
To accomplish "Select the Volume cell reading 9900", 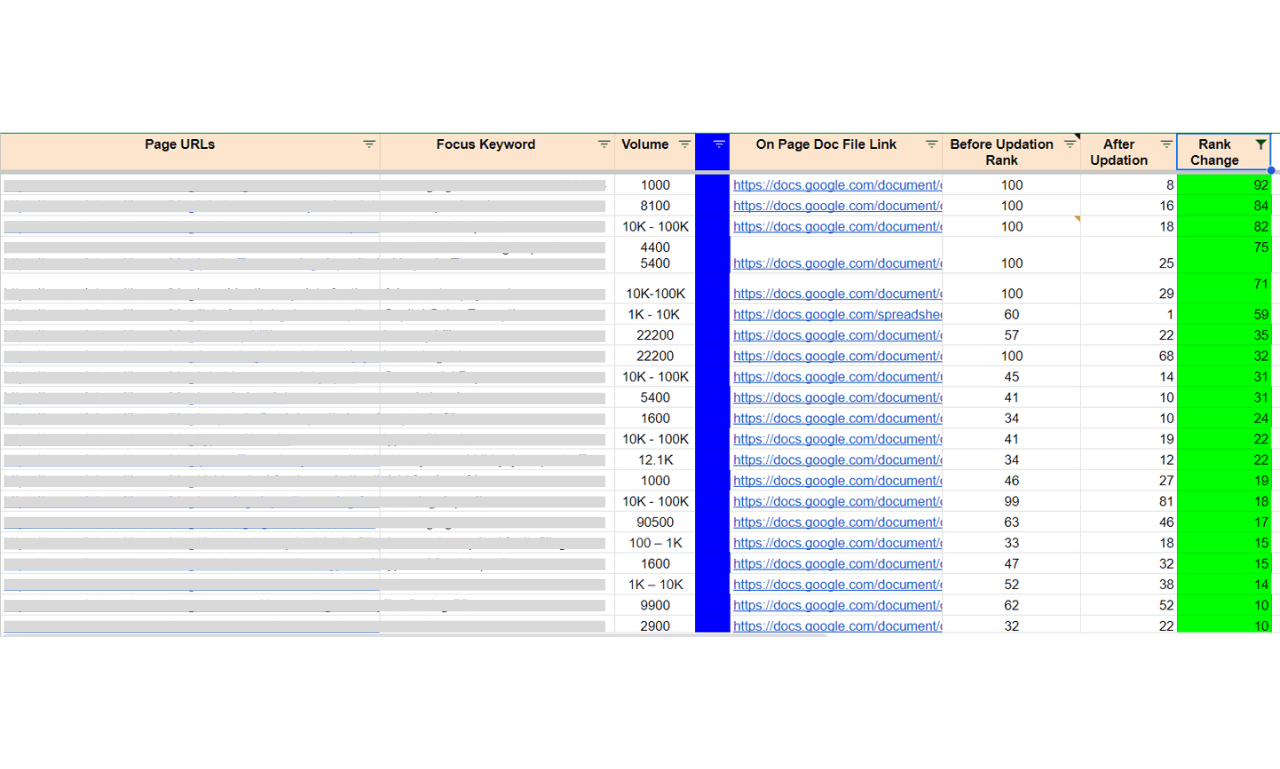I will coord(655,605).
